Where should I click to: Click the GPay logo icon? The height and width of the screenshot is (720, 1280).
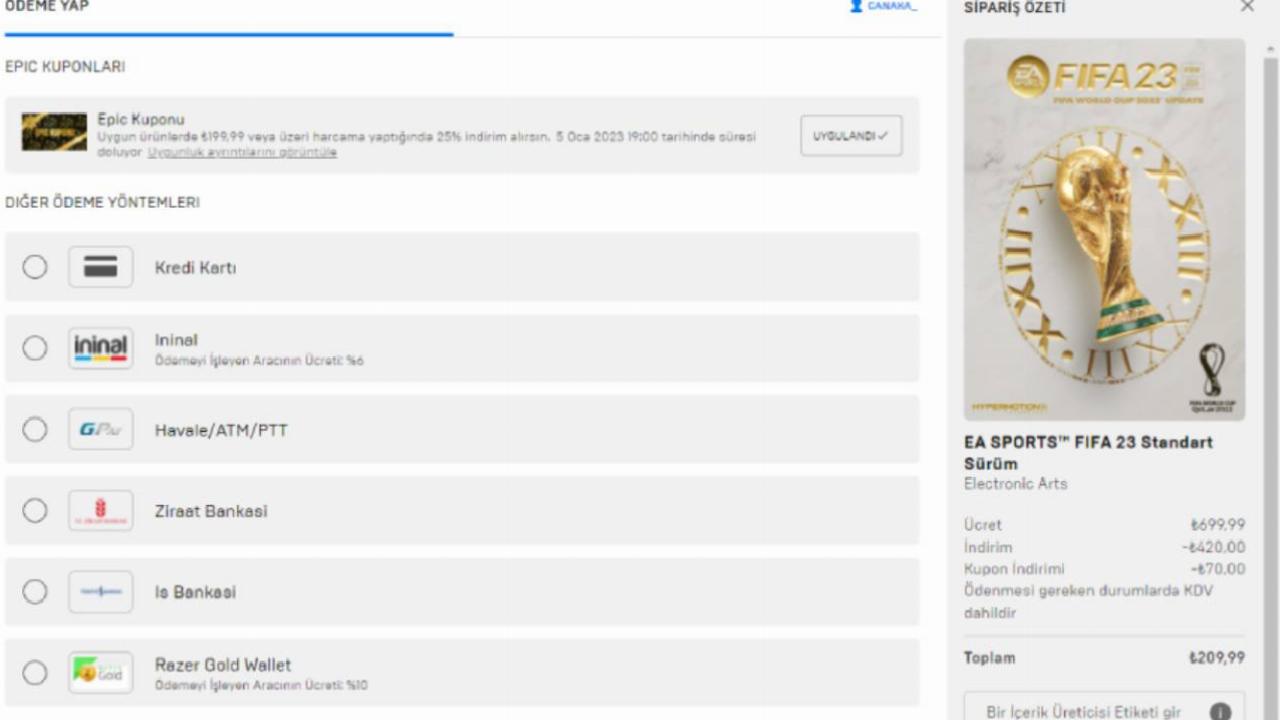tap(101, 429)
